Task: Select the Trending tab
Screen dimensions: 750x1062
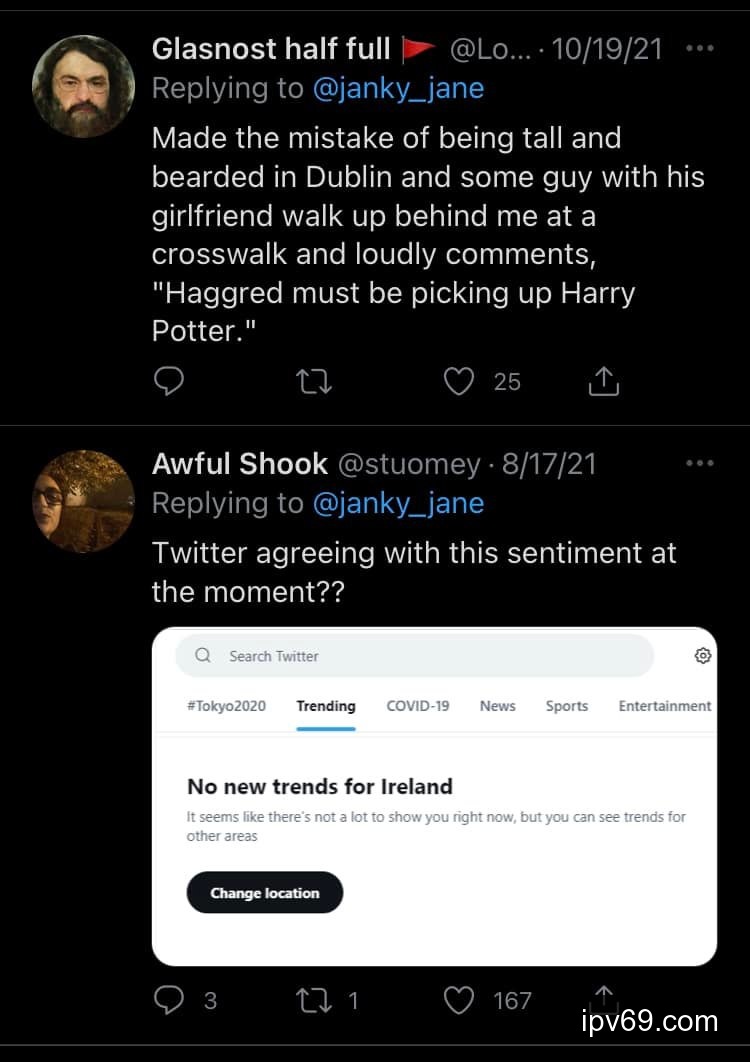Action: point(326,706)
